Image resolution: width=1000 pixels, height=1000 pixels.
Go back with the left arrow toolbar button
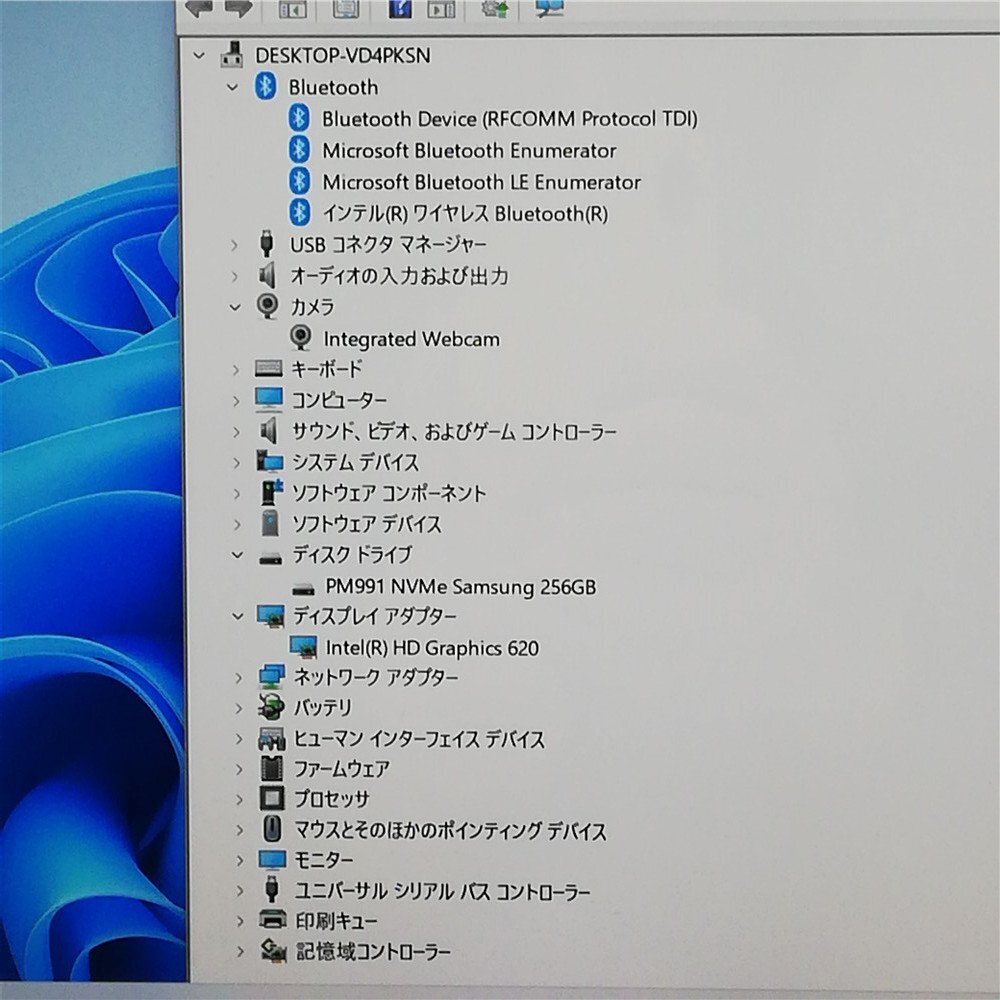pos(198,9)
